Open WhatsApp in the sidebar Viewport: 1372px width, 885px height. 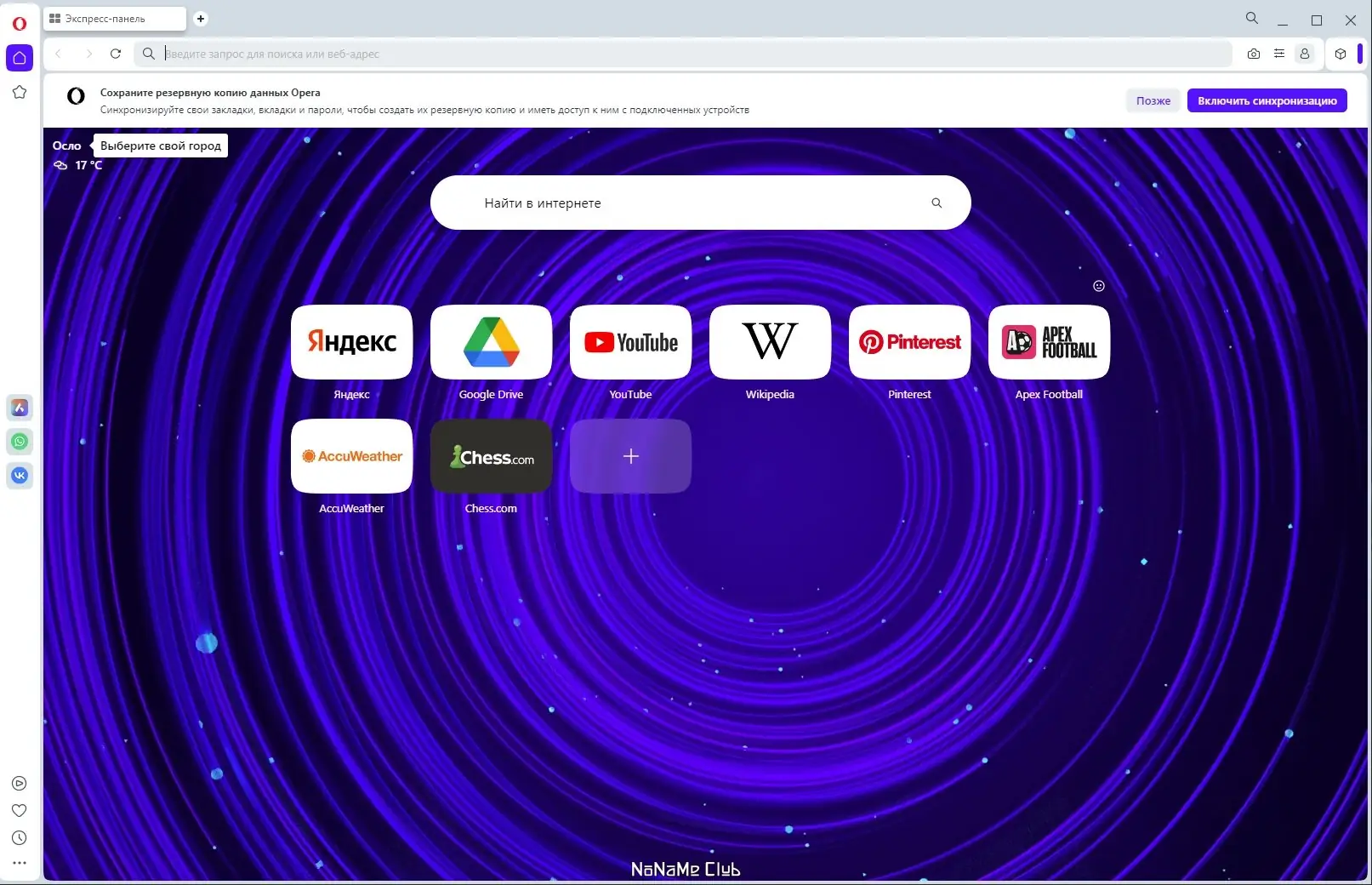20,442
